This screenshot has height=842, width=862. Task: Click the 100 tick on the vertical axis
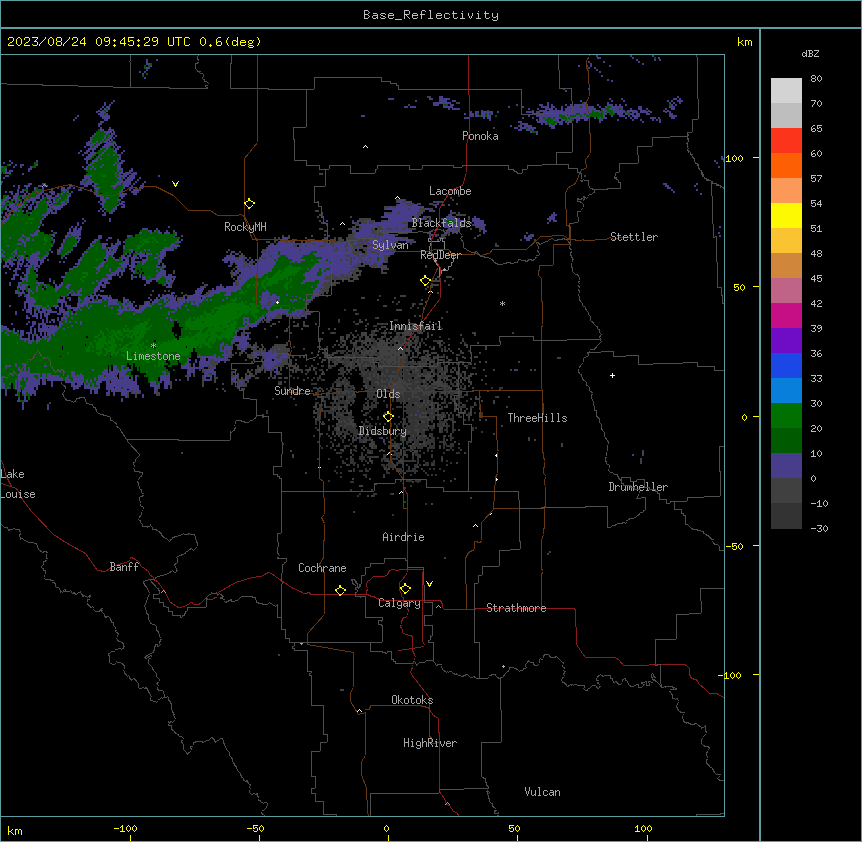[x=734, y=158]
